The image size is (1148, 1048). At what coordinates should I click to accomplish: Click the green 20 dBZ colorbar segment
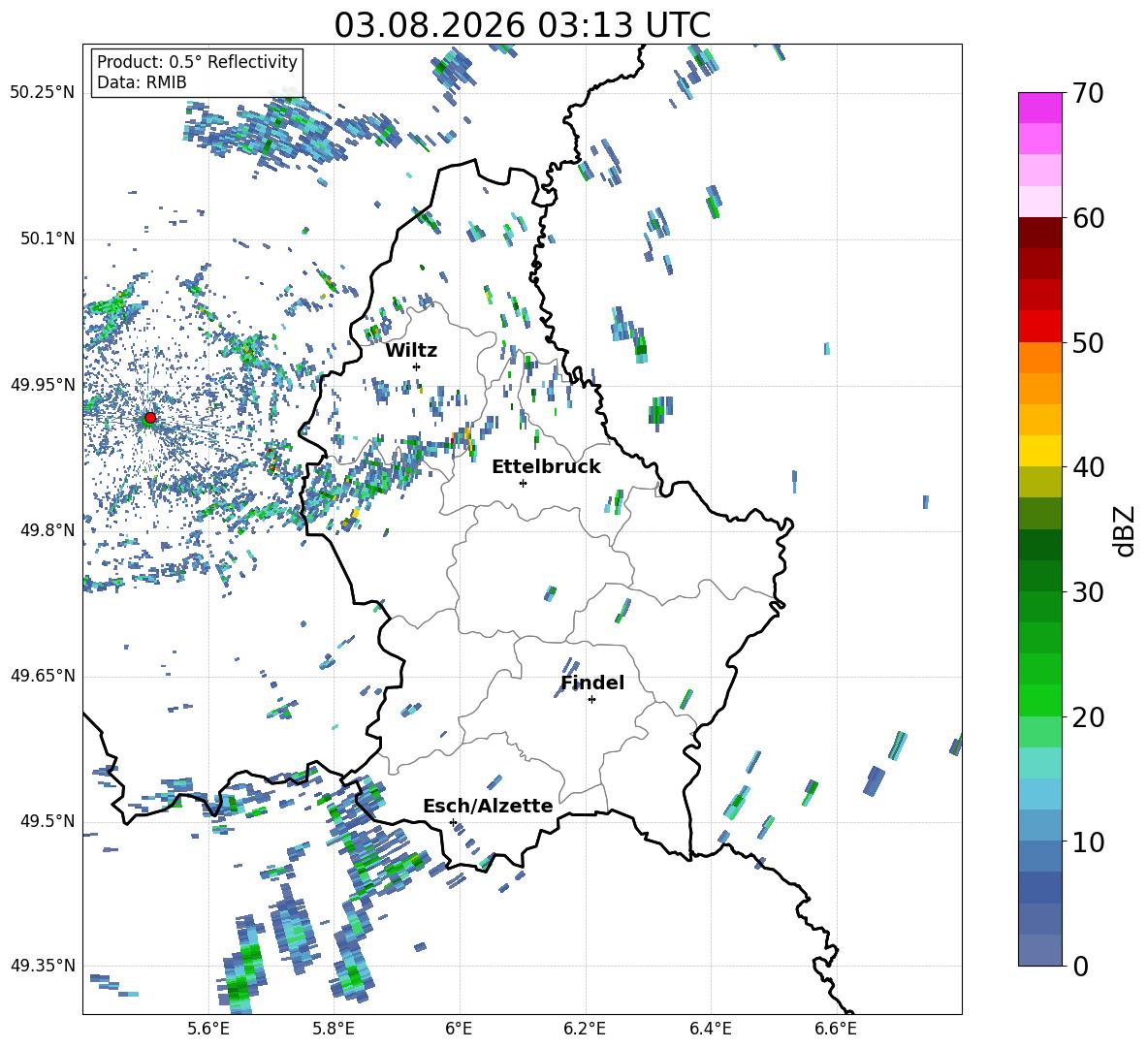(x=1039, y=700)
